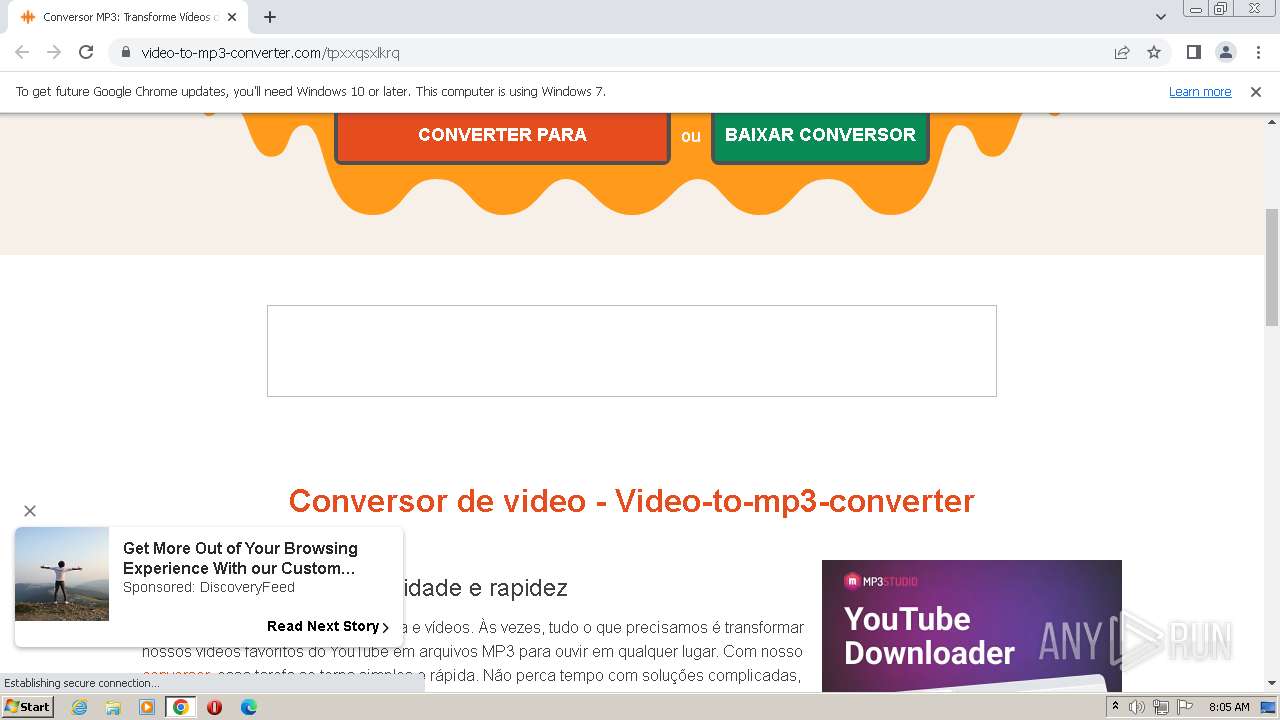The height and width of the screenshot is (720, 1280).
Task: Expand the tab search dropdown arrow
Action: click(1160, 17)
